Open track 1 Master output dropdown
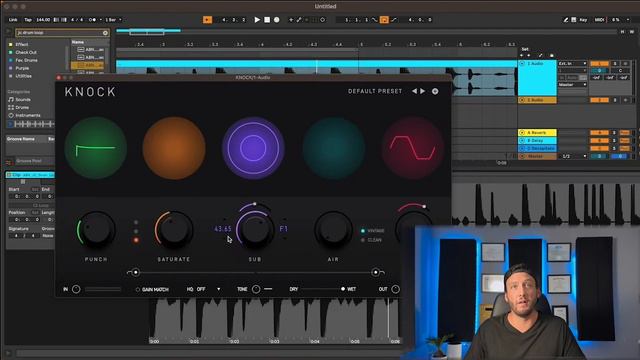 [572, 84]
